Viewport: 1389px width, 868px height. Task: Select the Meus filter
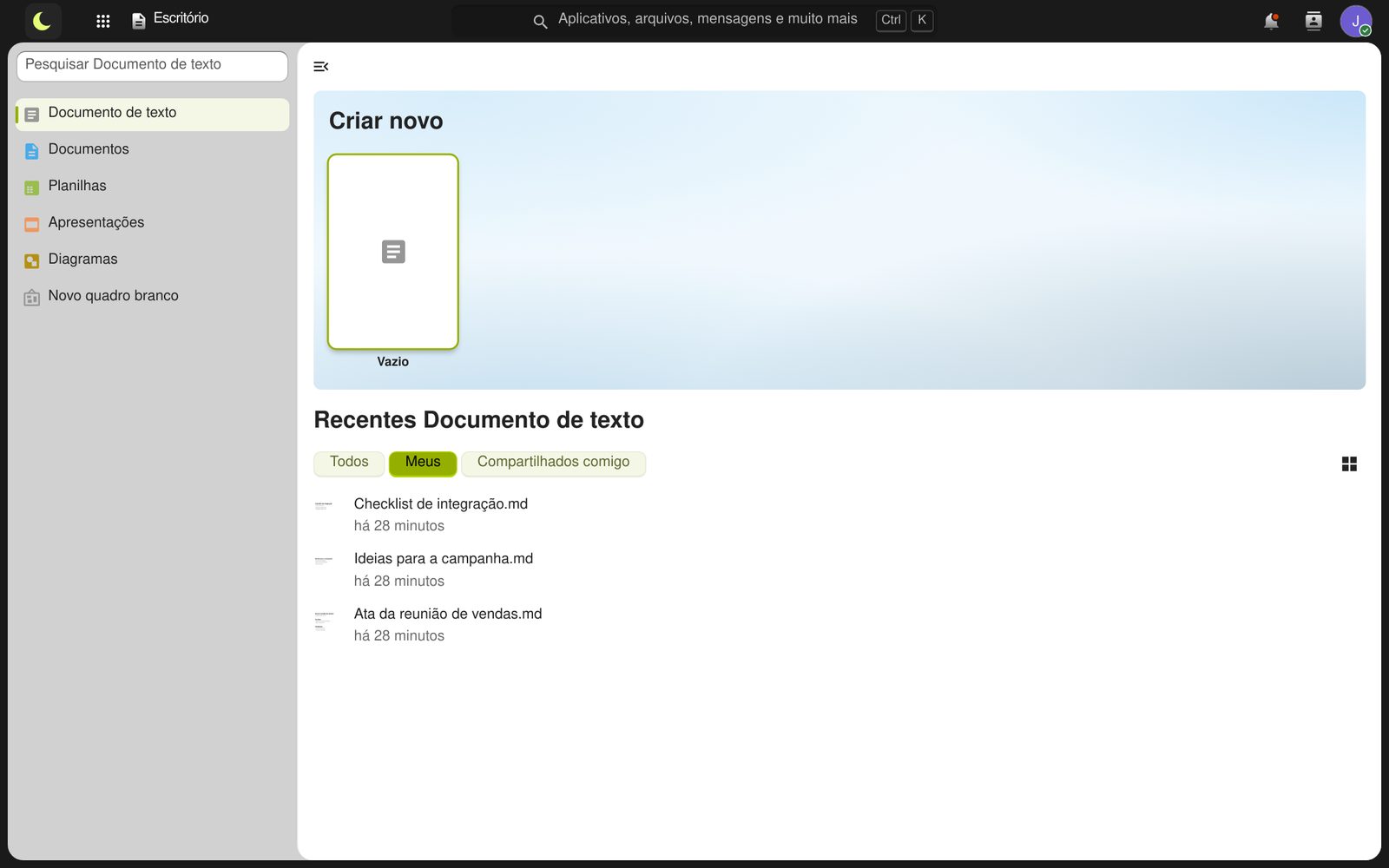(x=423, y=463)
